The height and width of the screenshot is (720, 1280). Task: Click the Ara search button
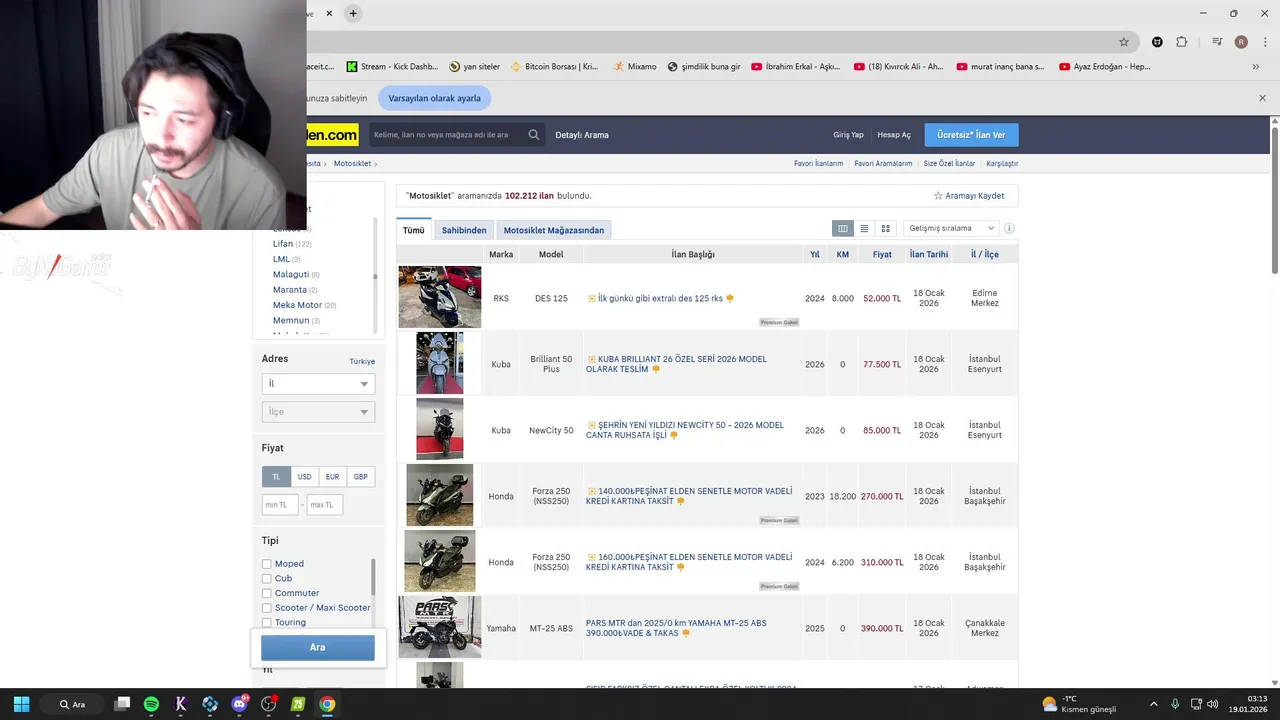318,647
